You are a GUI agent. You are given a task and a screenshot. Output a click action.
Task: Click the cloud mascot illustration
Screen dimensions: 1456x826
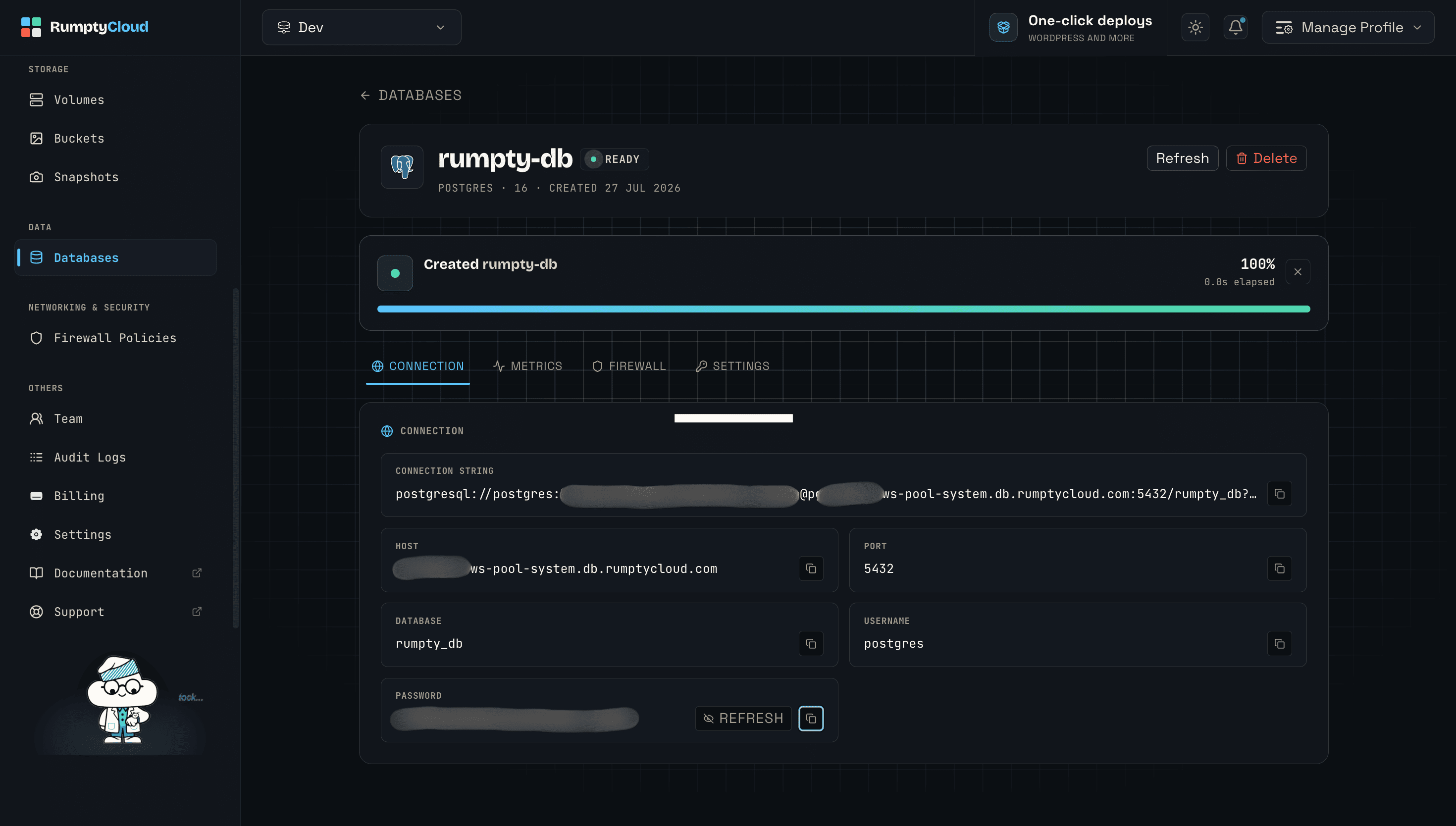(121, 699)
